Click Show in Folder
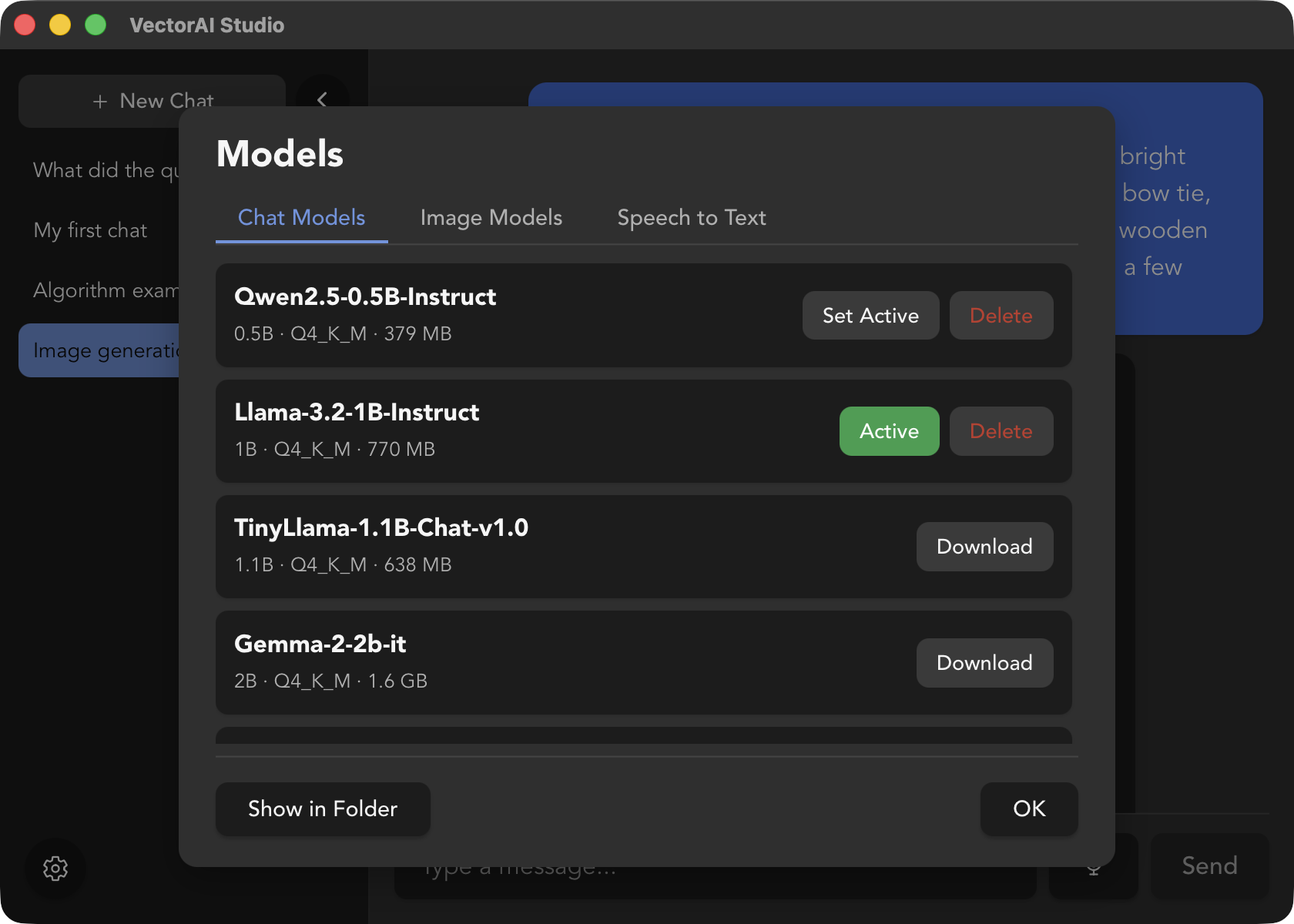The width and height of the screenshot is (1294, 924). pyautogui.click(x=323, y=808)
